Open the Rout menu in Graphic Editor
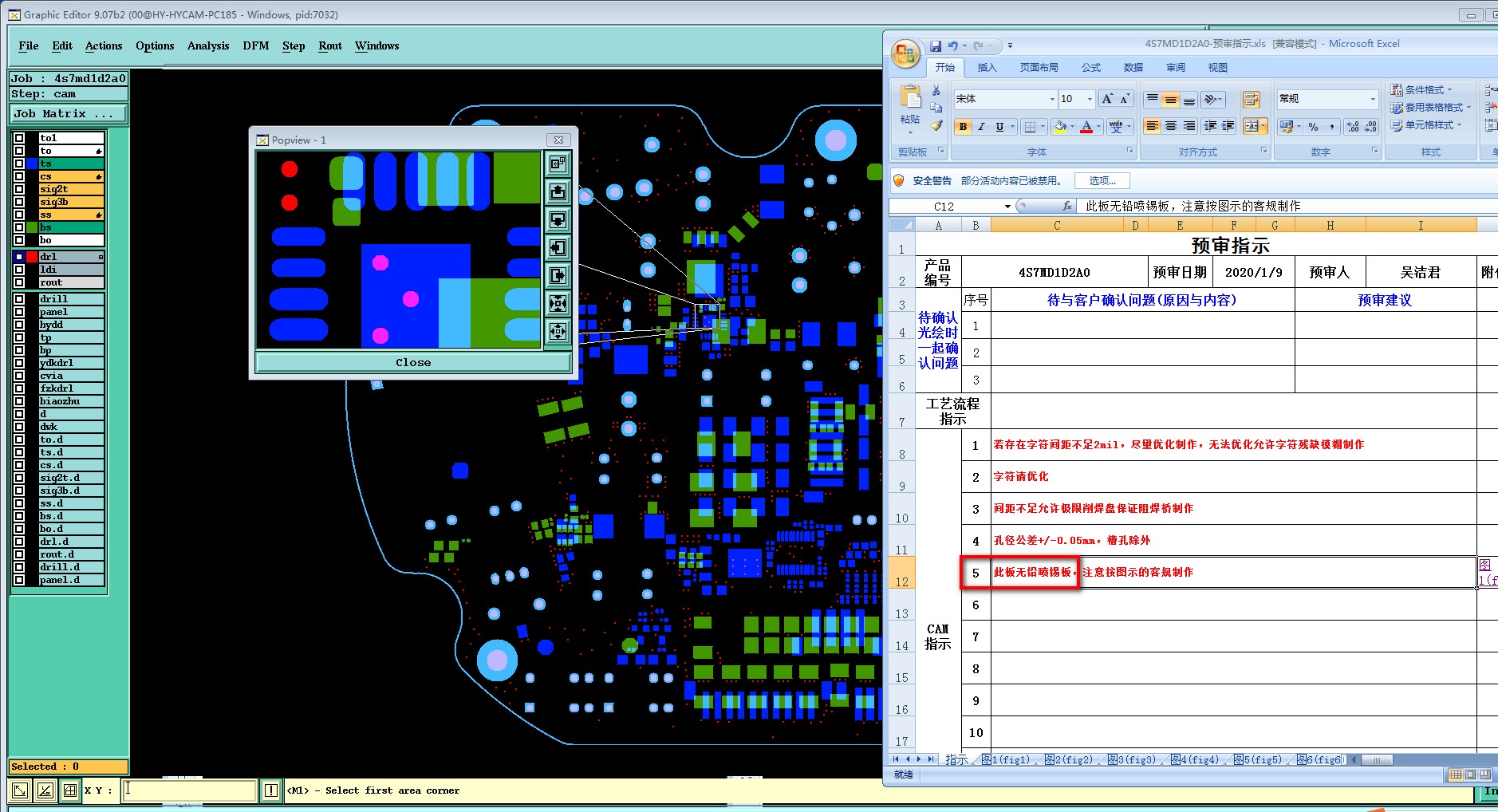This screenshot has width=1498, height=812. click(330, 45)
